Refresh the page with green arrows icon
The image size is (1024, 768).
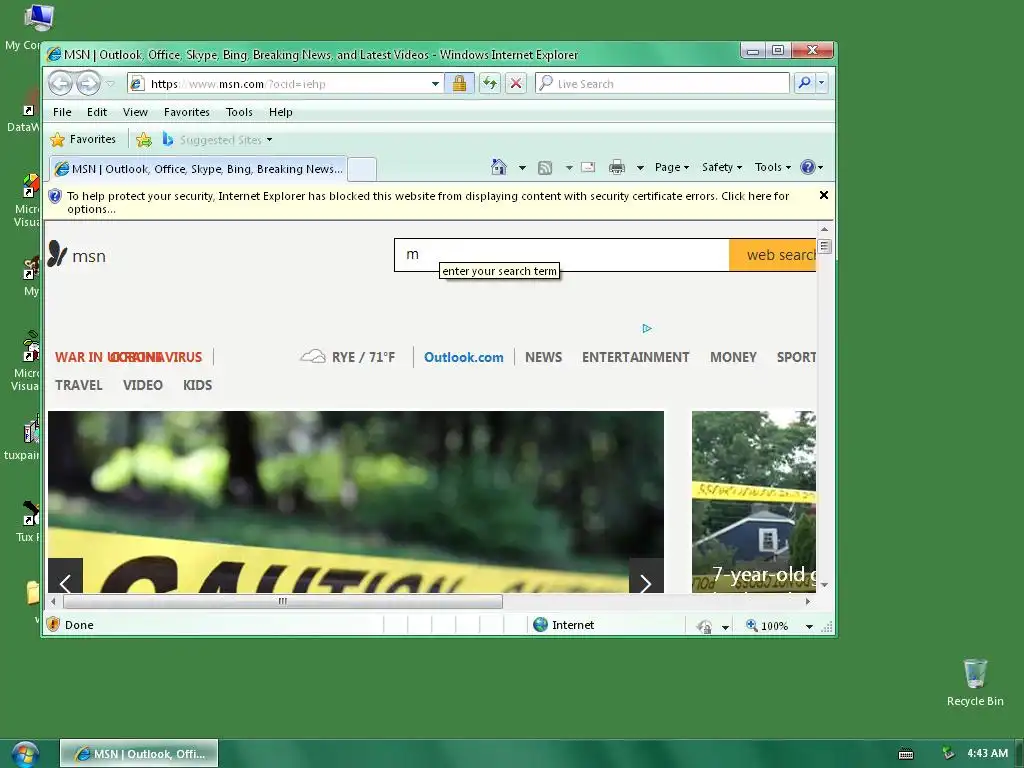[490, 83]
